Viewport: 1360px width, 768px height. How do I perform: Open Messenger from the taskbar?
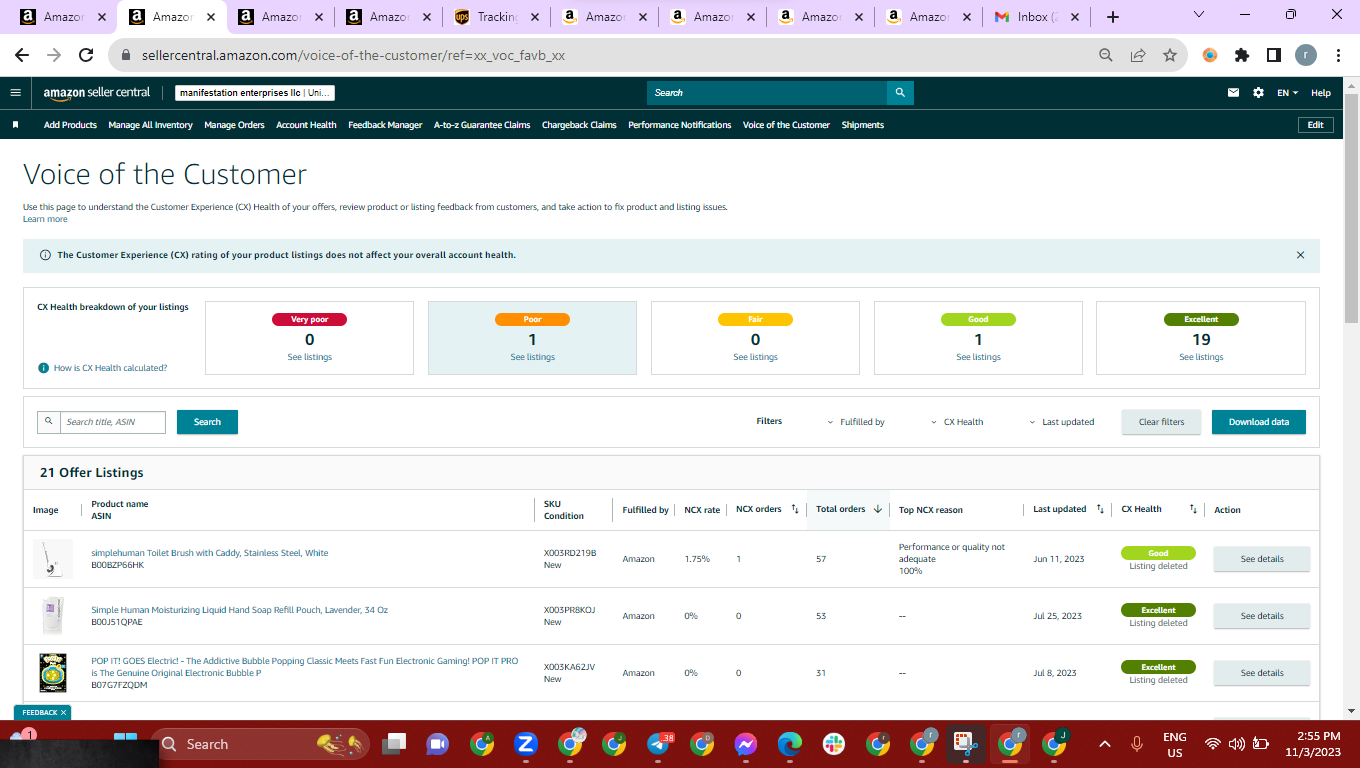(745, 744)
